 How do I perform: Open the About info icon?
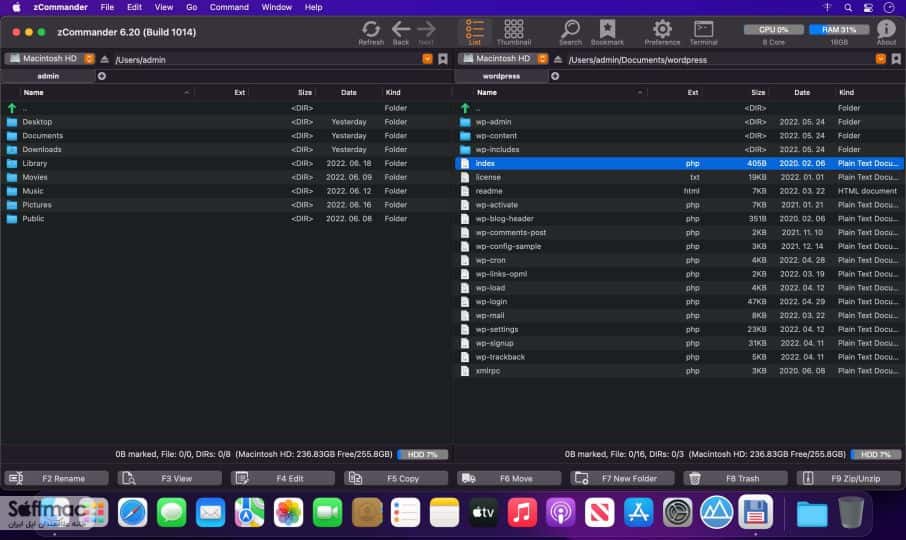pos(886,32)
